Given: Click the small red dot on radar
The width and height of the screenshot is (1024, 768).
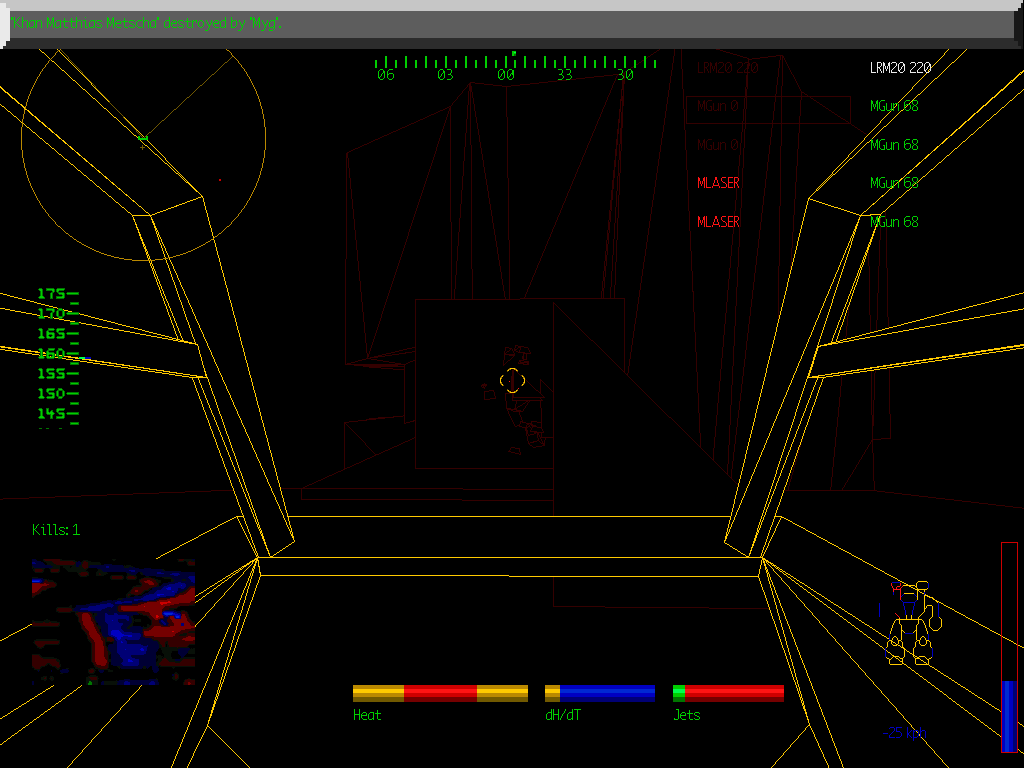Looking at the screenshot, I should [220, 180].
